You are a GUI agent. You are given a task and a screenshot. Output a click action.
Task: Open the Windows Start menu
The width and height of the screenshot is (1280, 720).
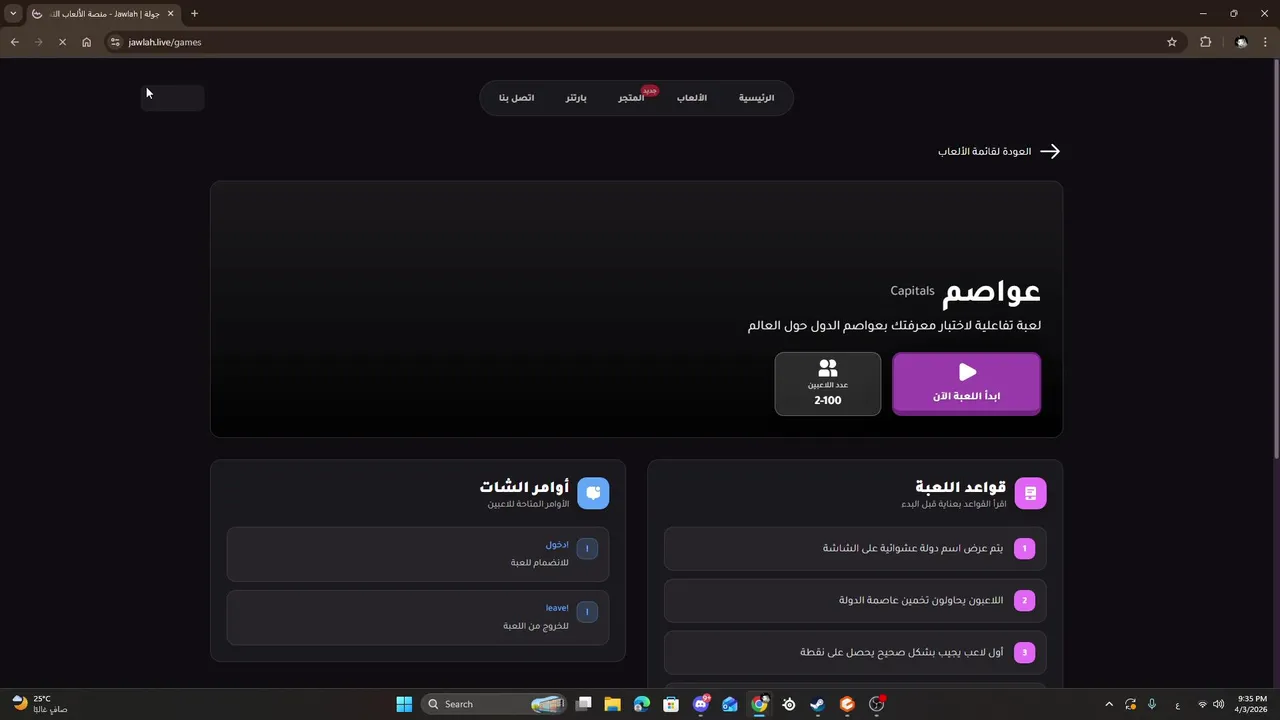tap(404, 704)
